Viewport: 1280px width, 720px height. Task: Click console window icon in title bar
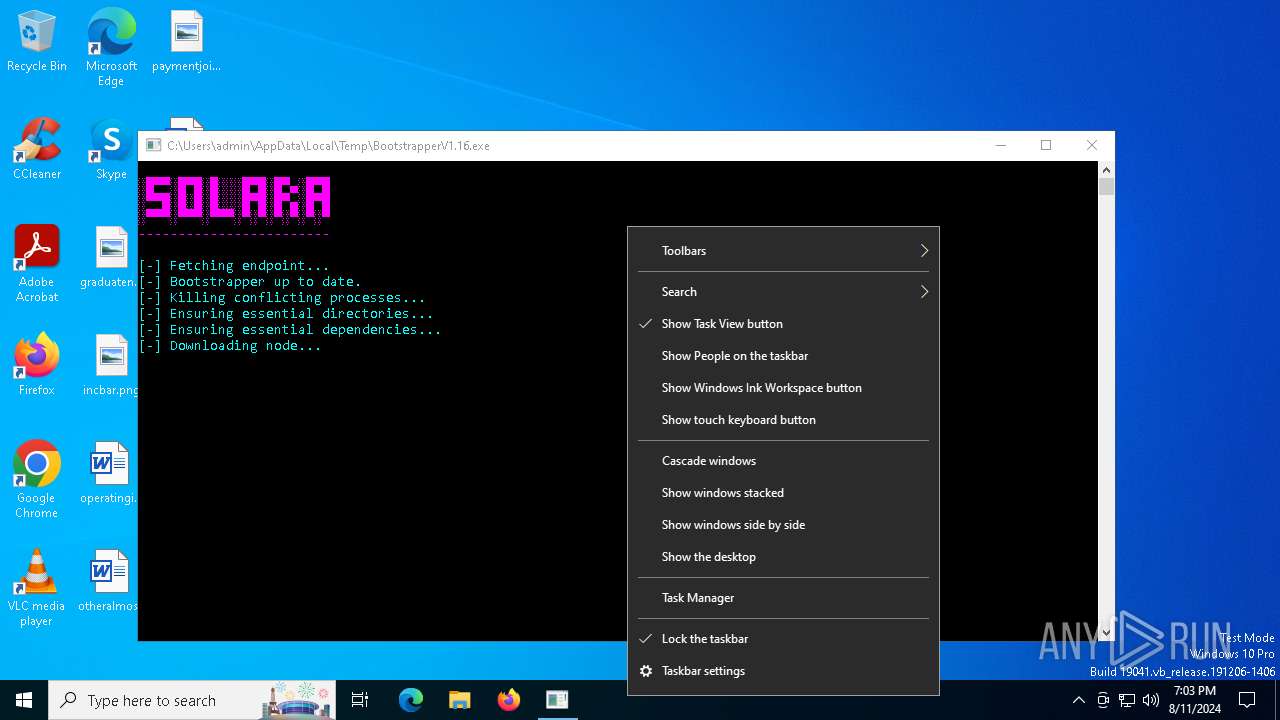point(154,145)
